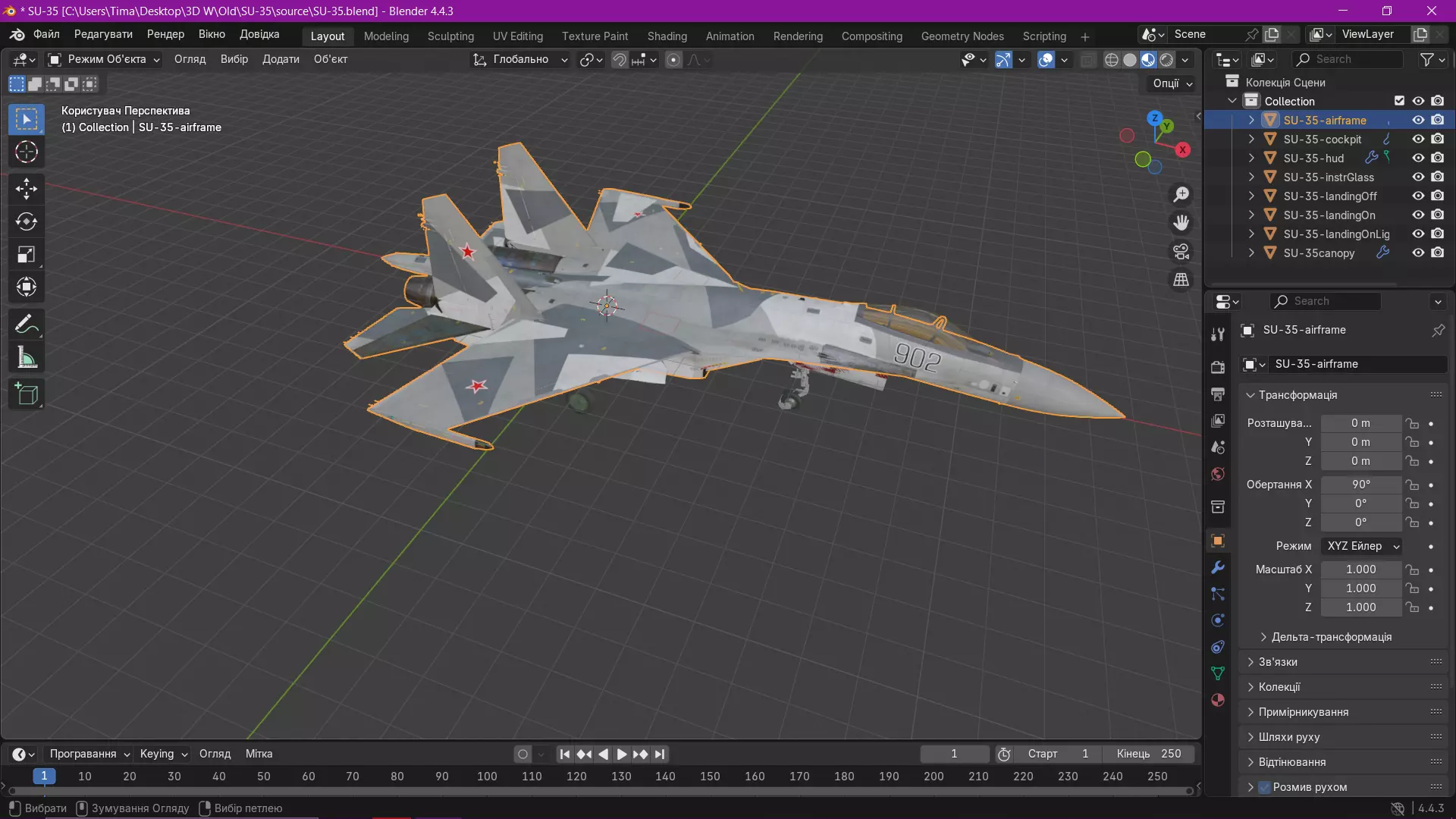This screenshot has width=1456, height=819.
Task: Uncheck Collection exclude checkbox
Action: pyautogui.click(x=1399, y=101)
